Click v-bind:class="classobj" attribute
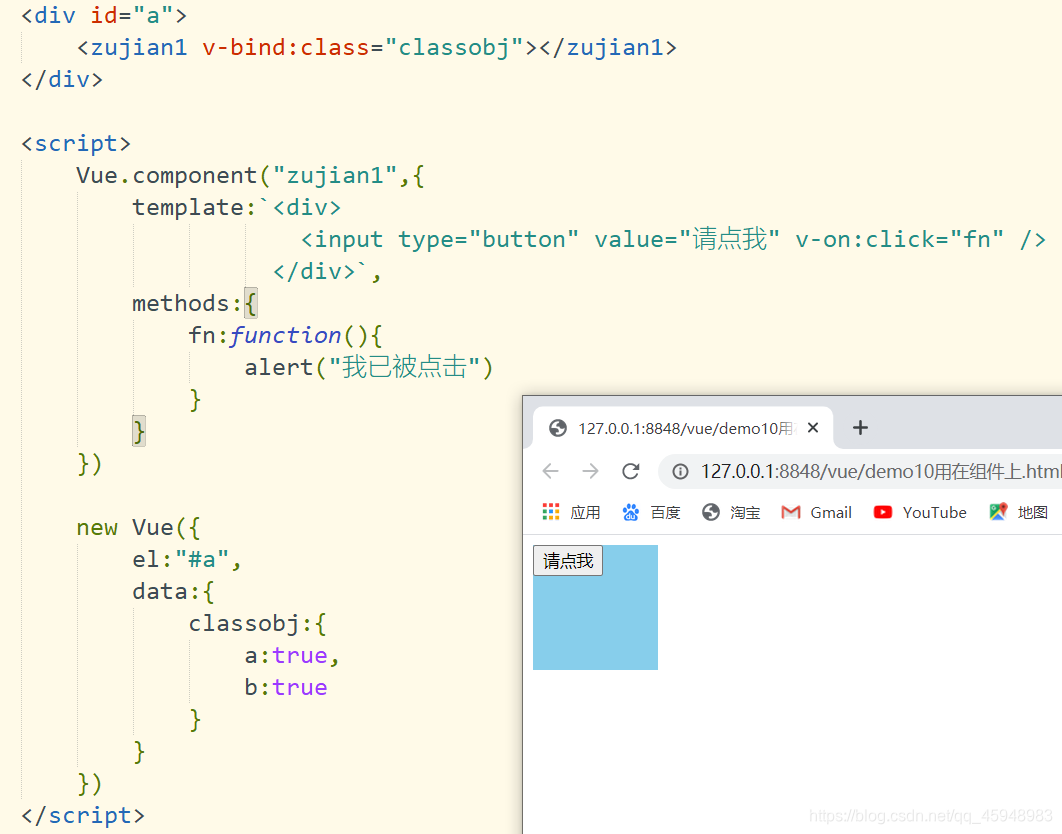The height and width of the screenshot is (834, 1062). 362,47
